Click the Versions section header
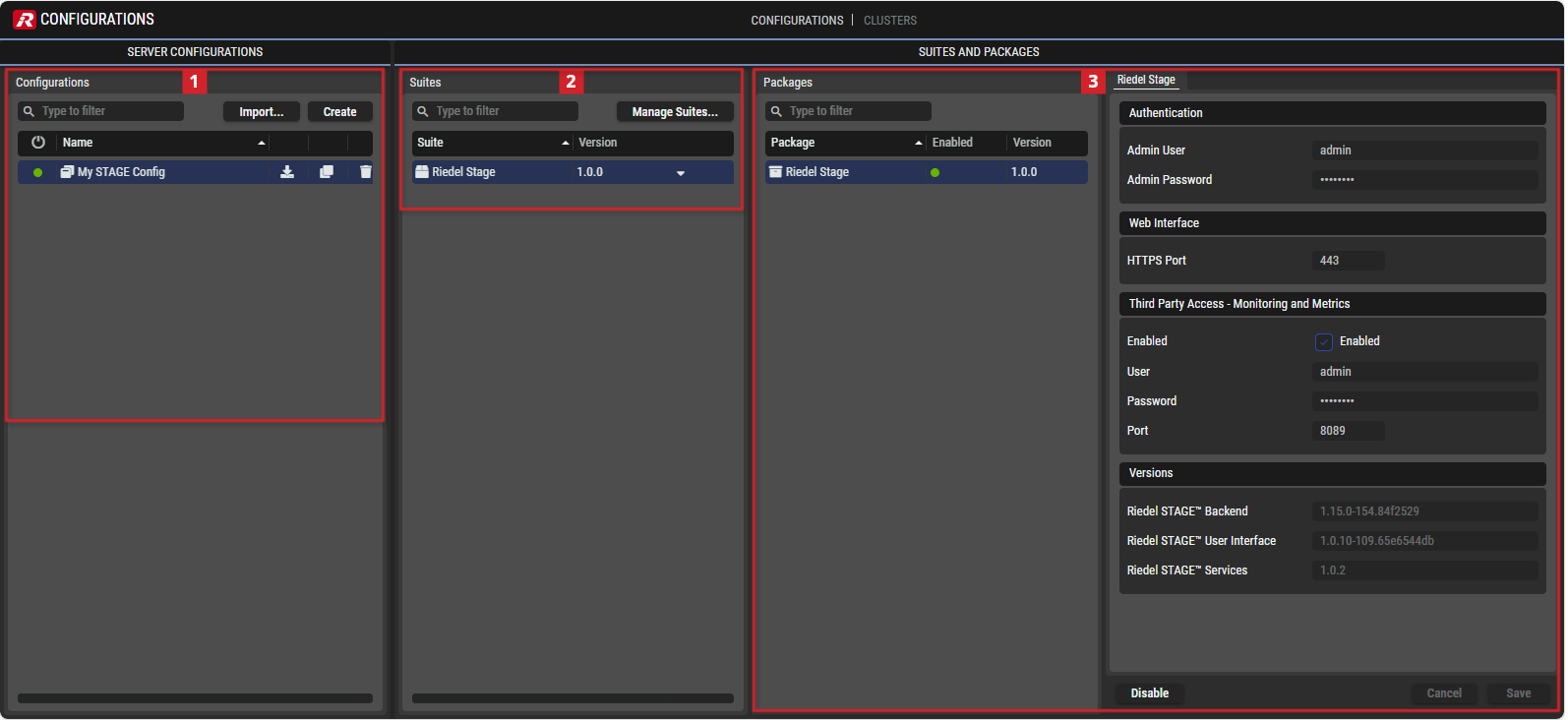This screenshot has width=1568, height=720. (1333, 473)
